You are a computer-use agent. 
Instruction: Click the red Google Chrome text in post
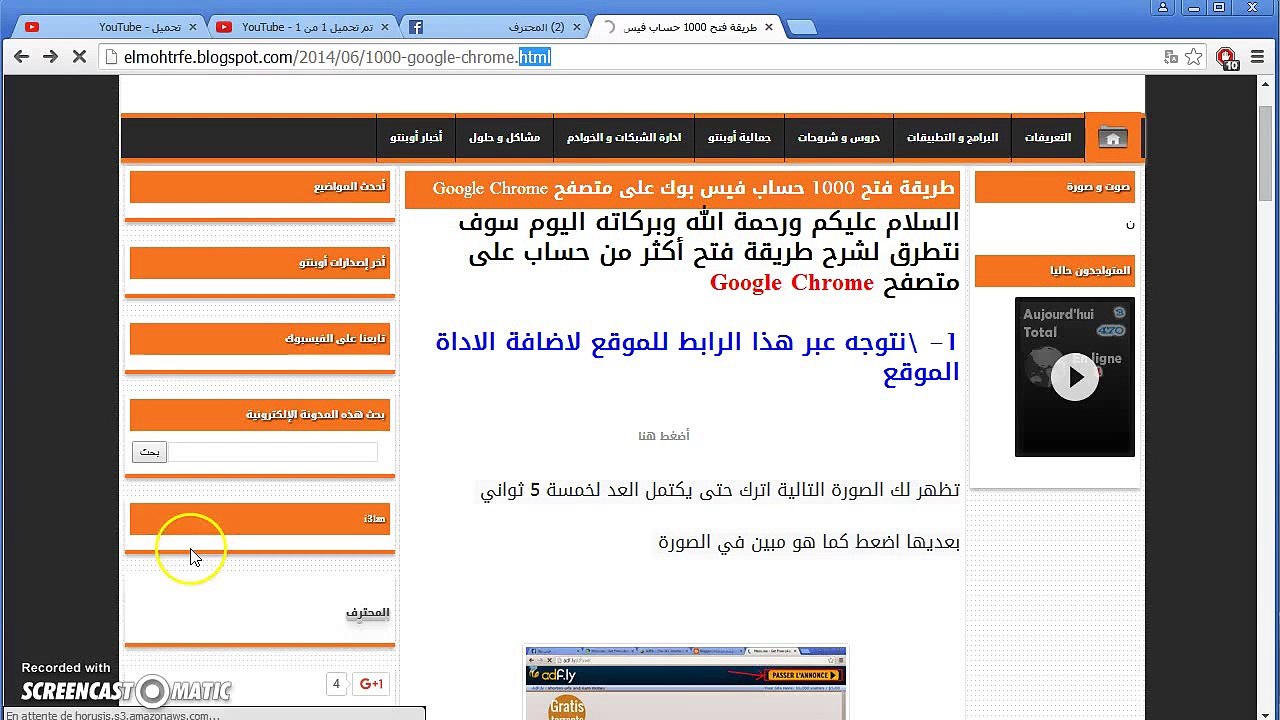[x=791, y=283]
